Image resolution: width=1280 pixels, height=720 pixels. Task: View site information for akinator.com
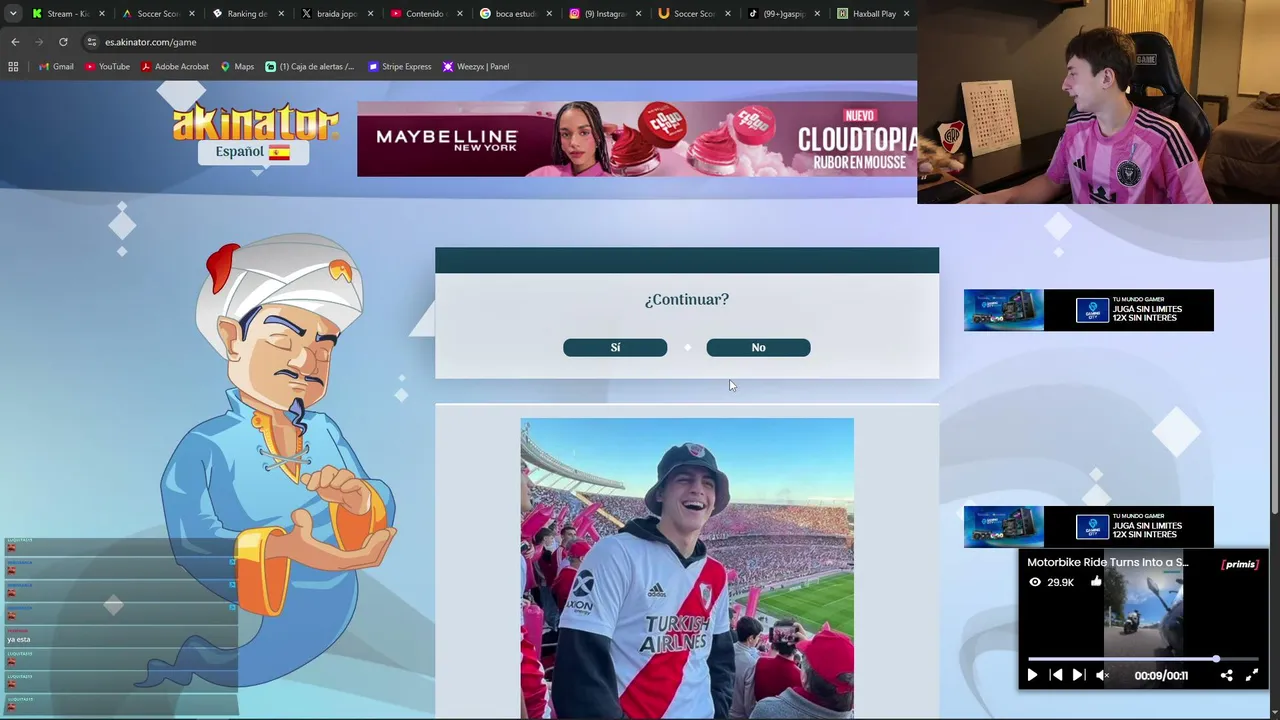pos(92,42)
